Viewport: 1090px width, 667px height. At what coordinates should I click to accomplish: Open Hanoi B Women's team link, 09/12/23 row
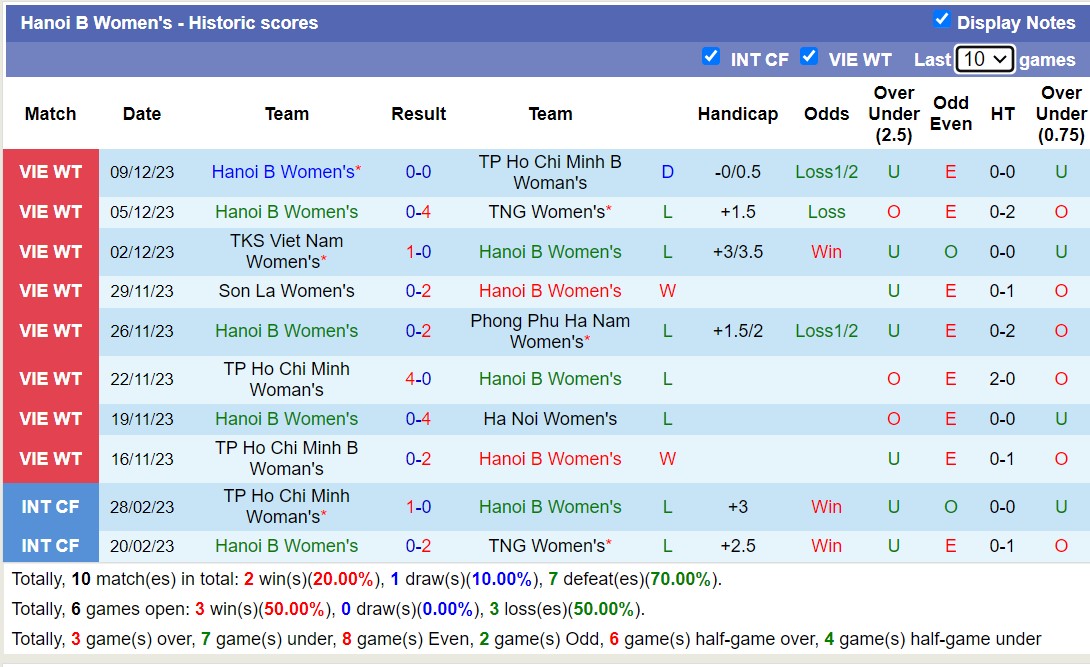click(283, 172)
